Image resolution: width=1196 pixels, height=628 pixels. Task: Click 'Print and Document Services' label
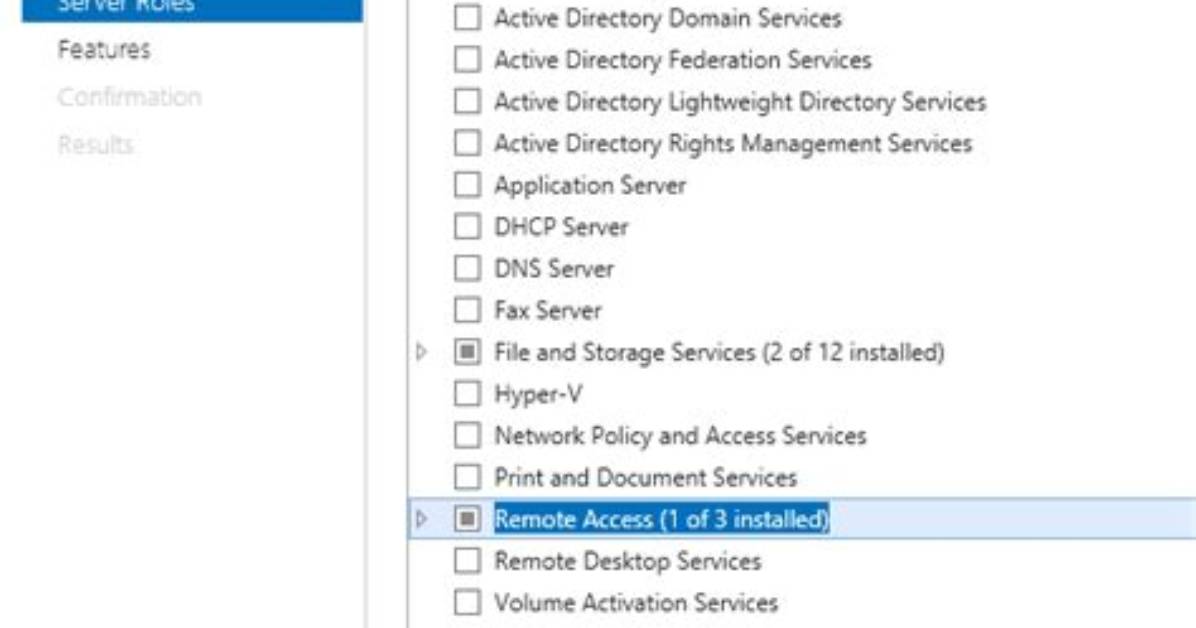(x=645, y=478)
